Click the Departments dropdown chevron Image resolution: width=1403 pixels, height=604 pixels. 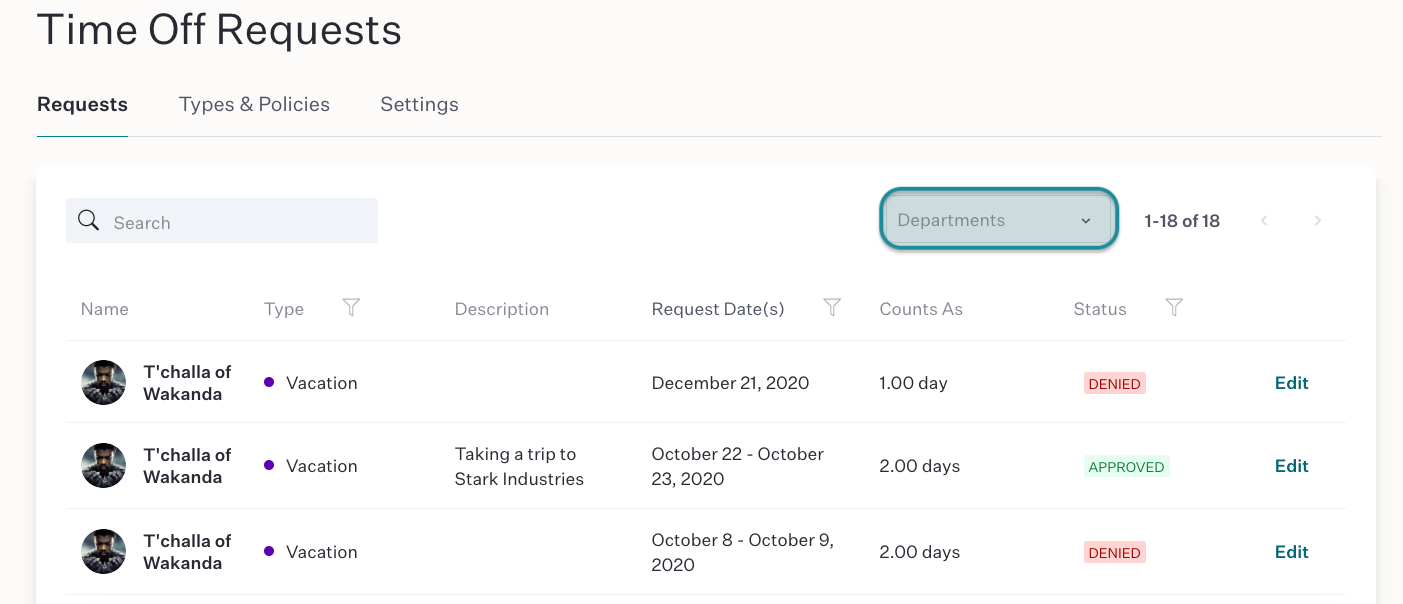1086,221
